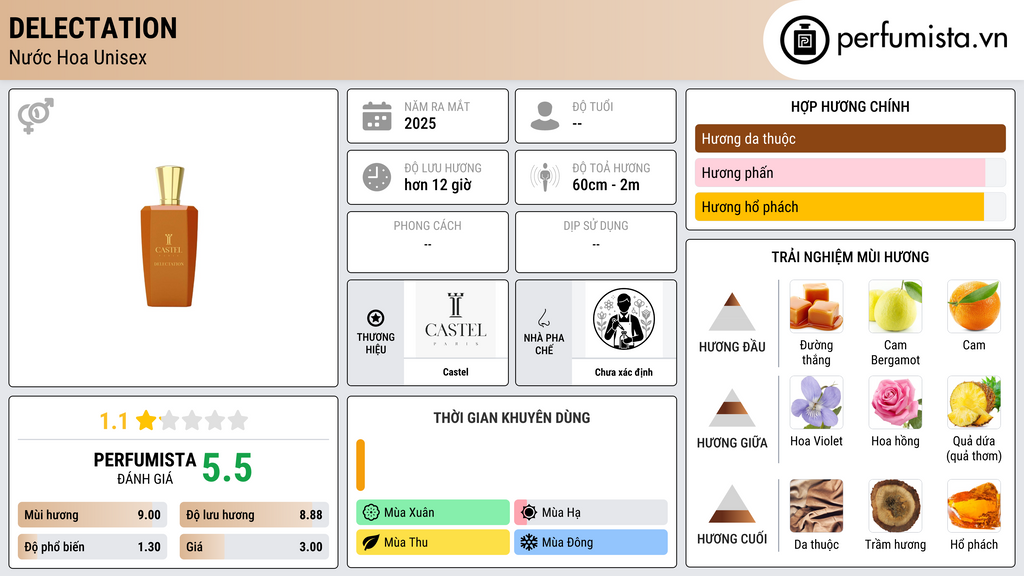This screenshot has width=1024, height=576.
Task: Click the launch year value 2025
Action: (x=420, y=123)
